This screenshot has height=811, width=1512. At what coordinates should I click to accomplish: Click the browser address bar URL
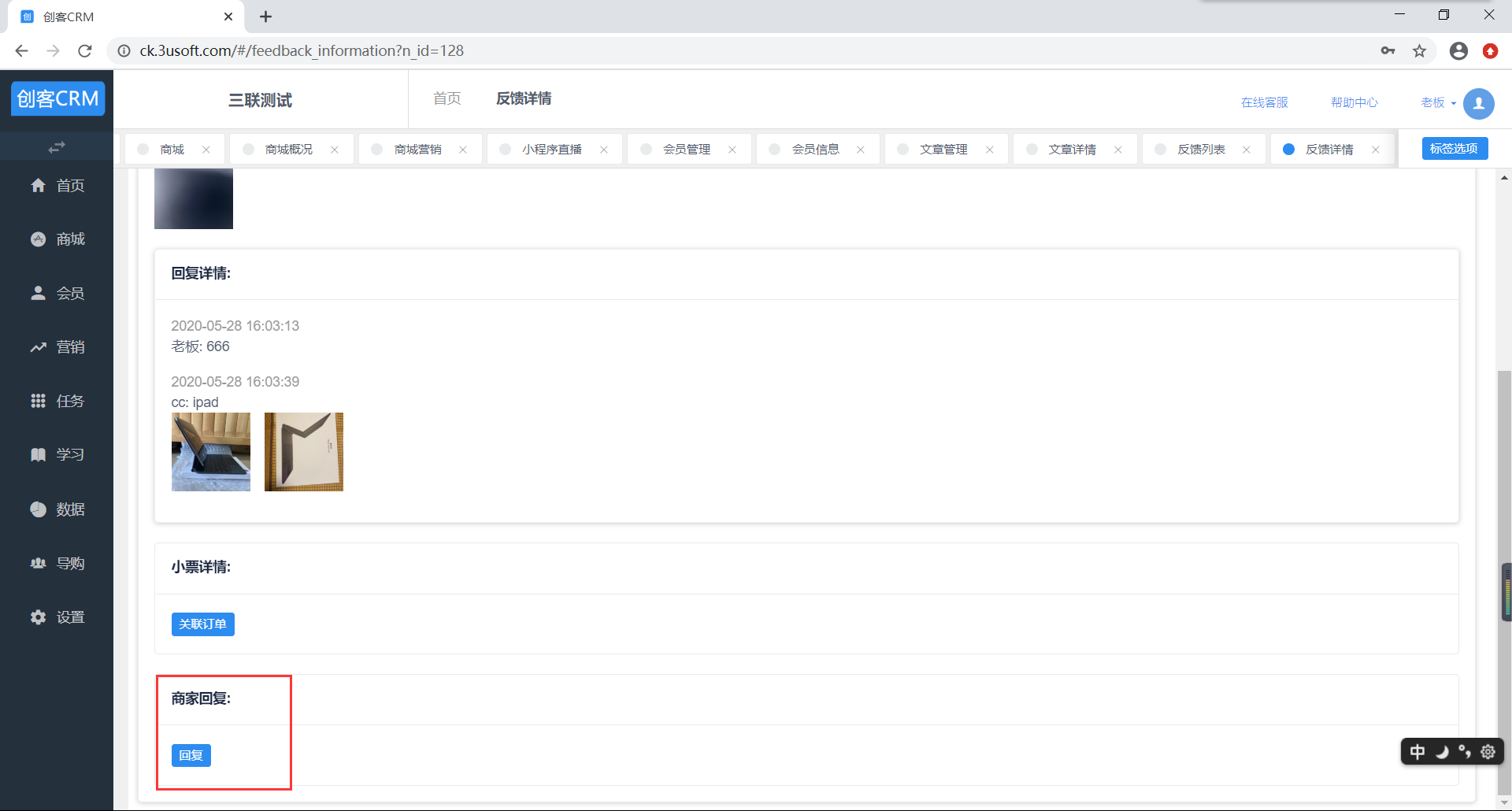coord(302,51)
